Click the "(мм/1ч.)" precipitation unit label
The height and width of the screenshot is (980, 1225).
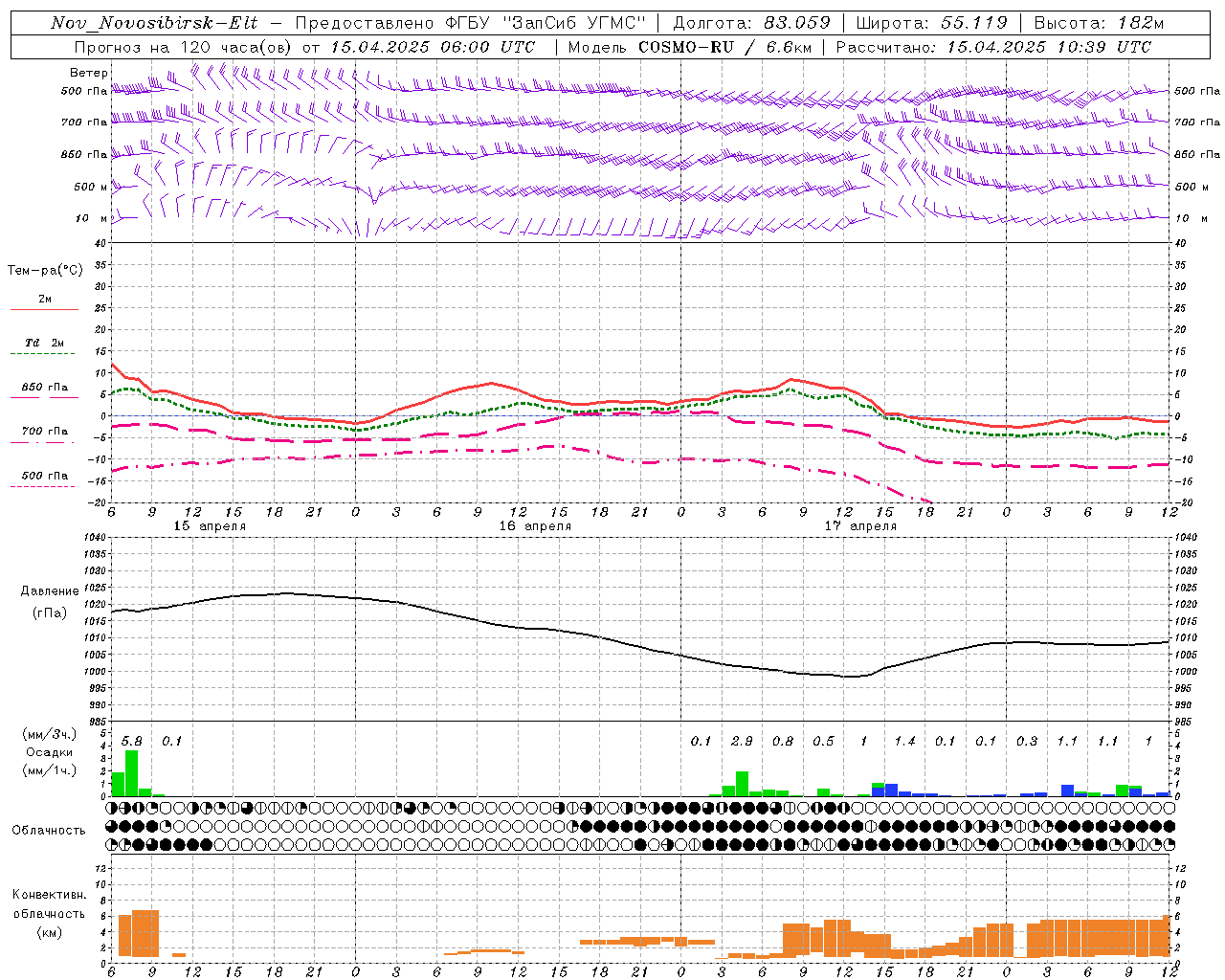coord(50,771)
